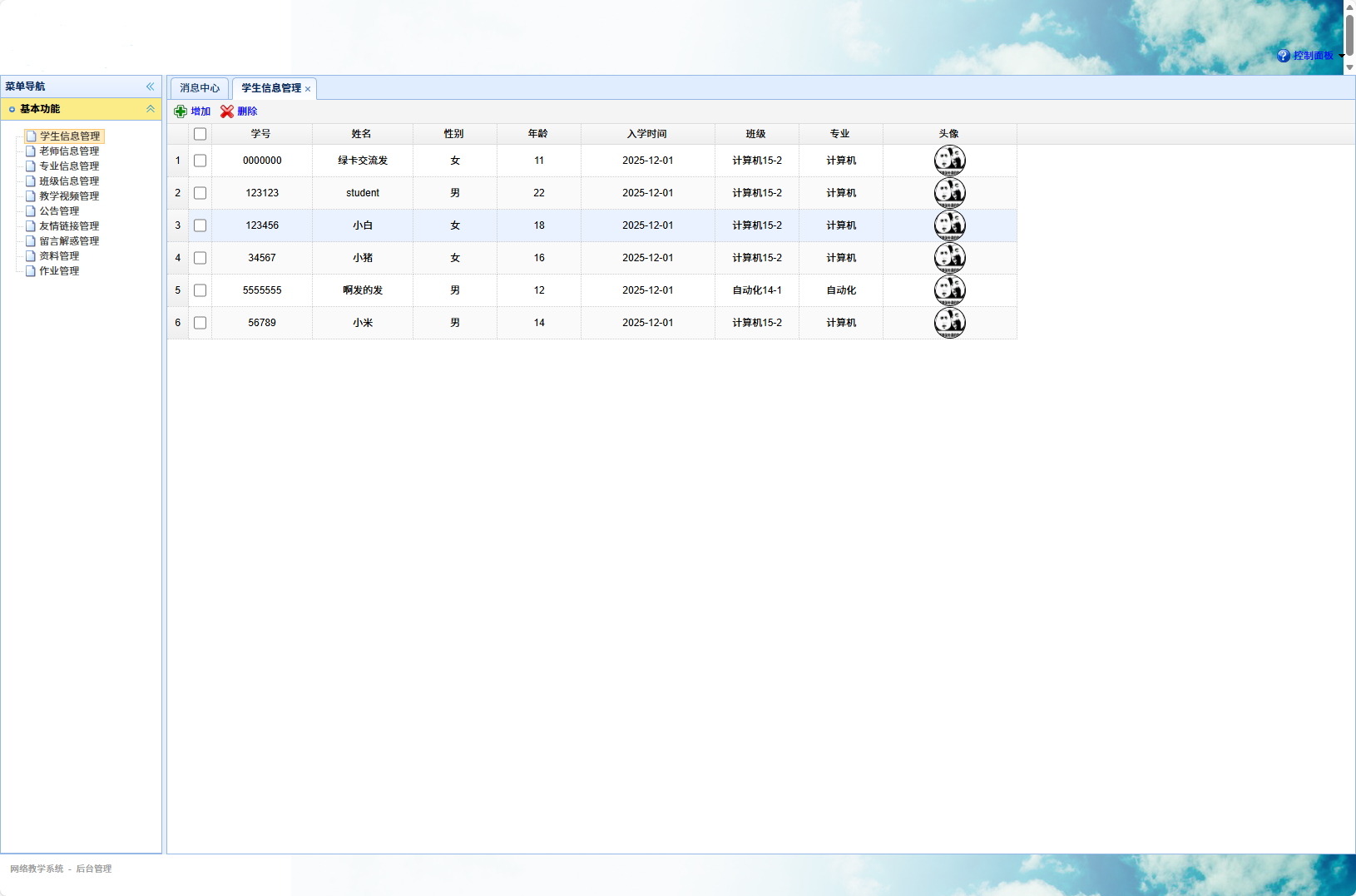Click the page icon beside 作业管理
The height and width of the screenshot is (896, 1356).
coord(31,271)
